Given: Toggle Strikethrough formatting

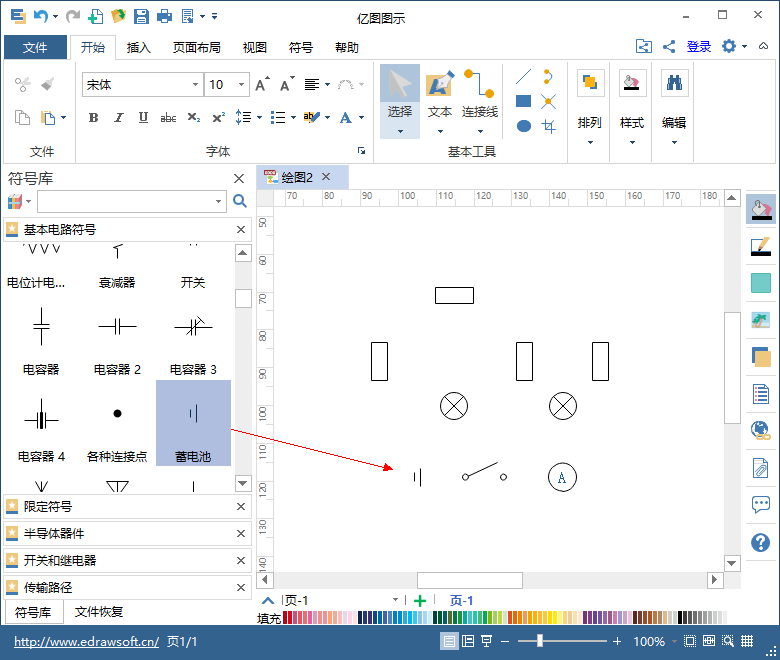Looking at the screenshot, I should pos(168,118).
